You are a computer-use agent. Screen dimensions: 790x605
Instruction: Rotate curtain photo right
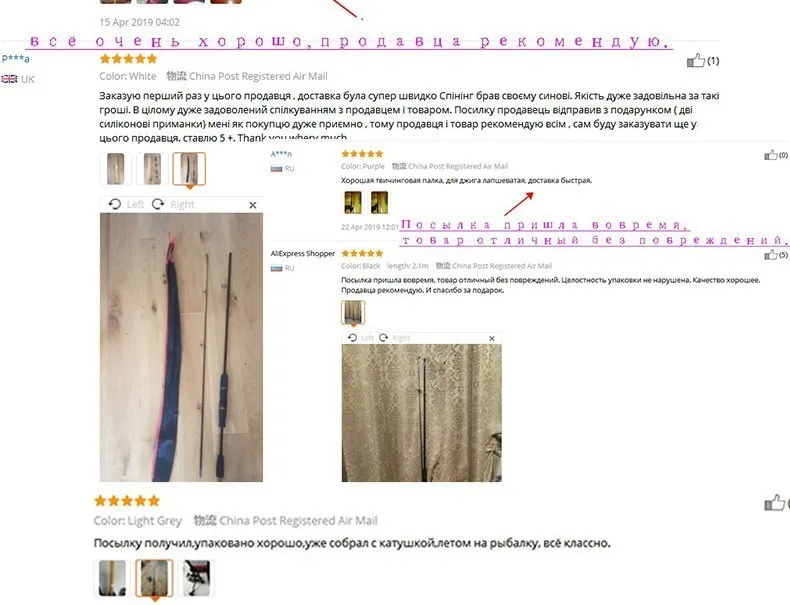394,338
